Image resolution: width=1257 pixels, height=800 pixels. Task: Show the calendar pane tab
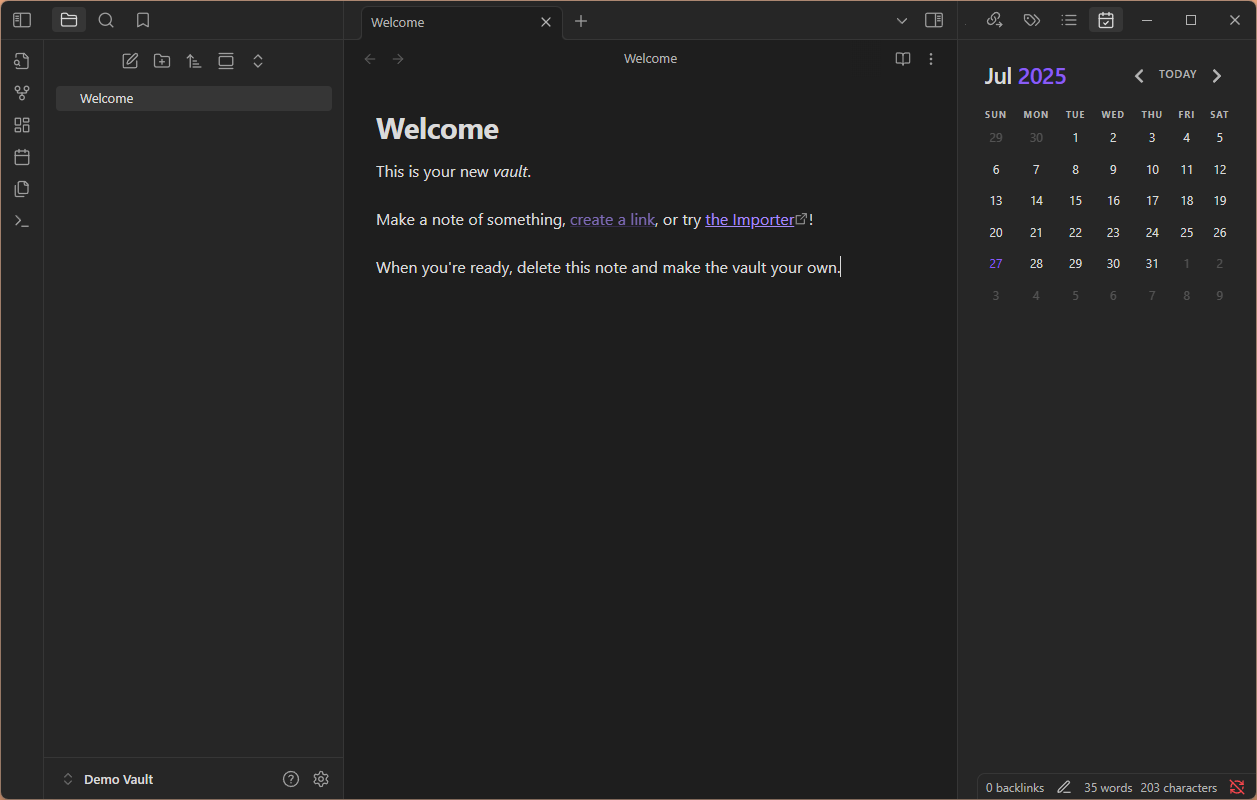coord(1106,20)
